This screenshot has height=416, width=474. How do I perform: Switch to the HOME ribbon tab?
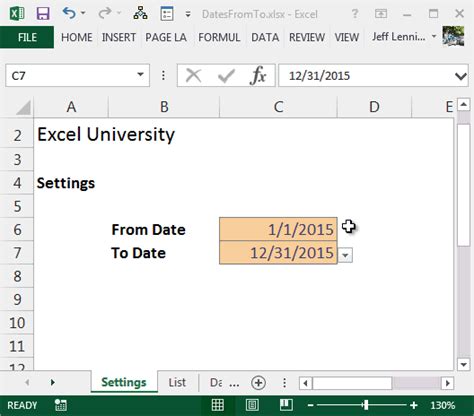pos(77,37)
